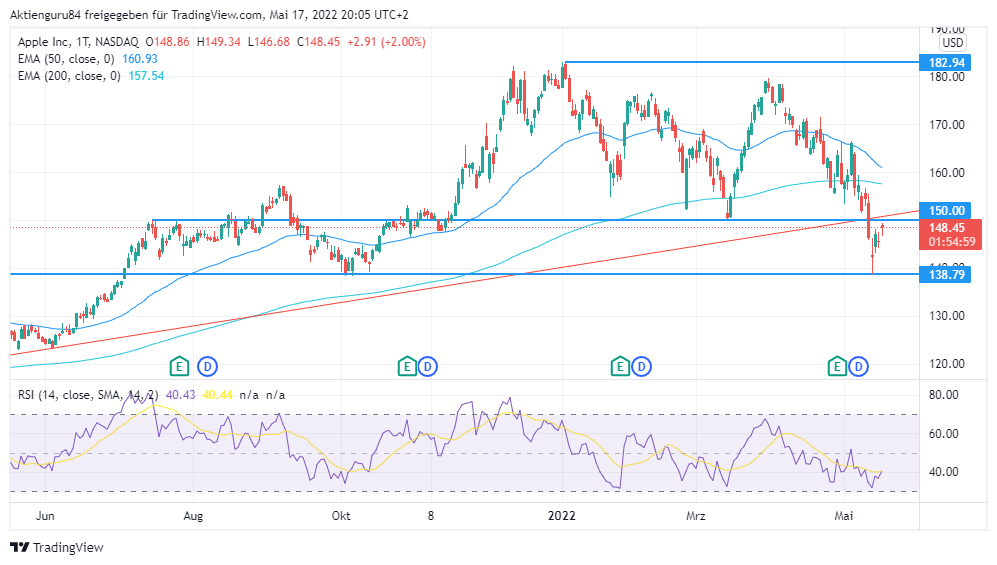Click the 2022 label on time axis
The height and width of the screenshot is (565, 997).
click(x=561, y=515)
